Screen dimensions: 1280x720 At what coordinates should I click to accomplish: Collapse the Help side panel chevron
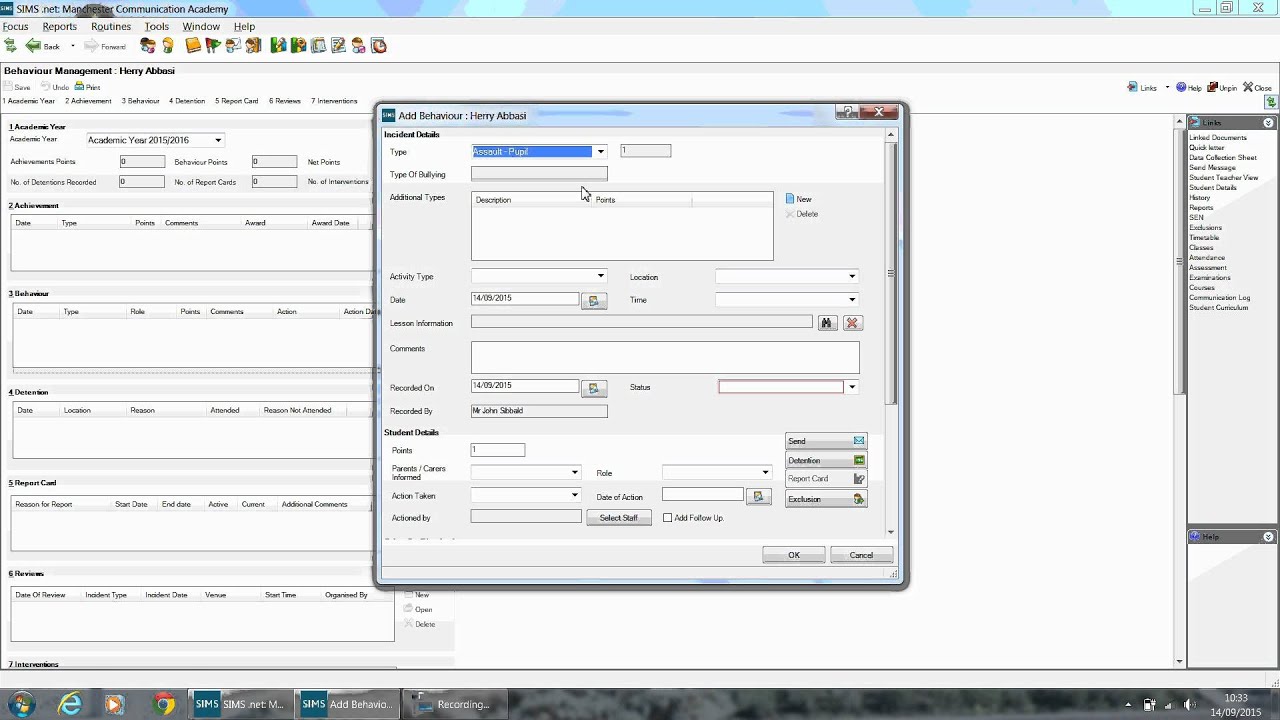tap(1268, 537)
